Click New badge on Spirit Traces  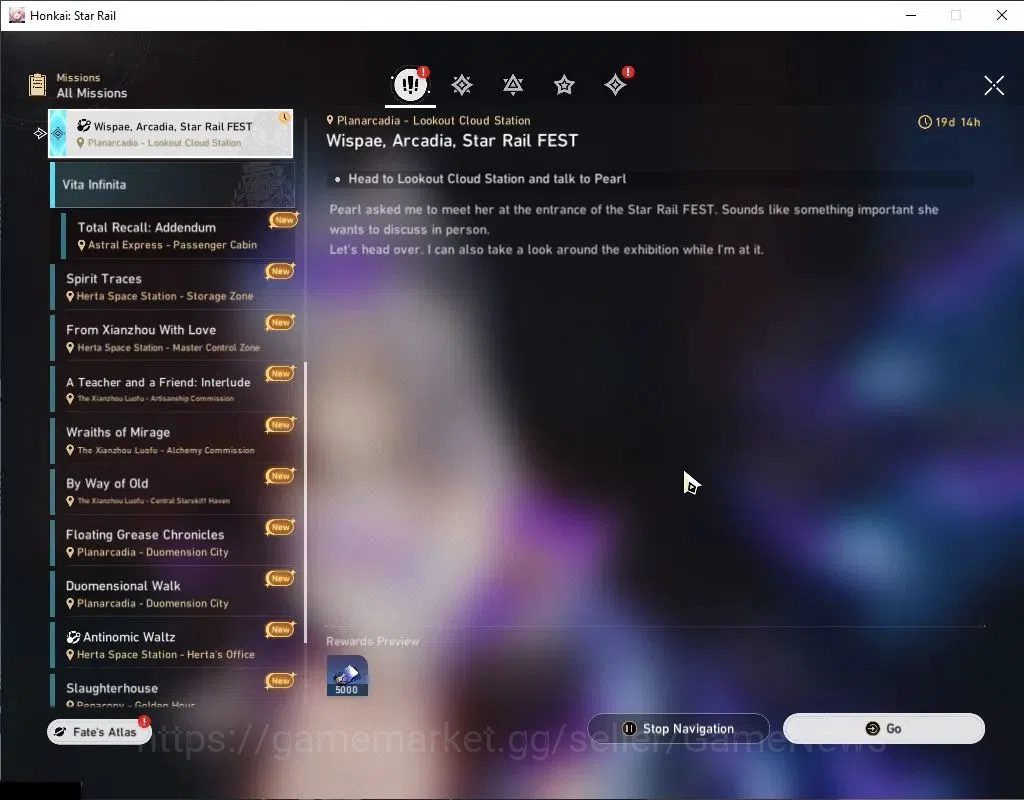[x=280, y=271]
